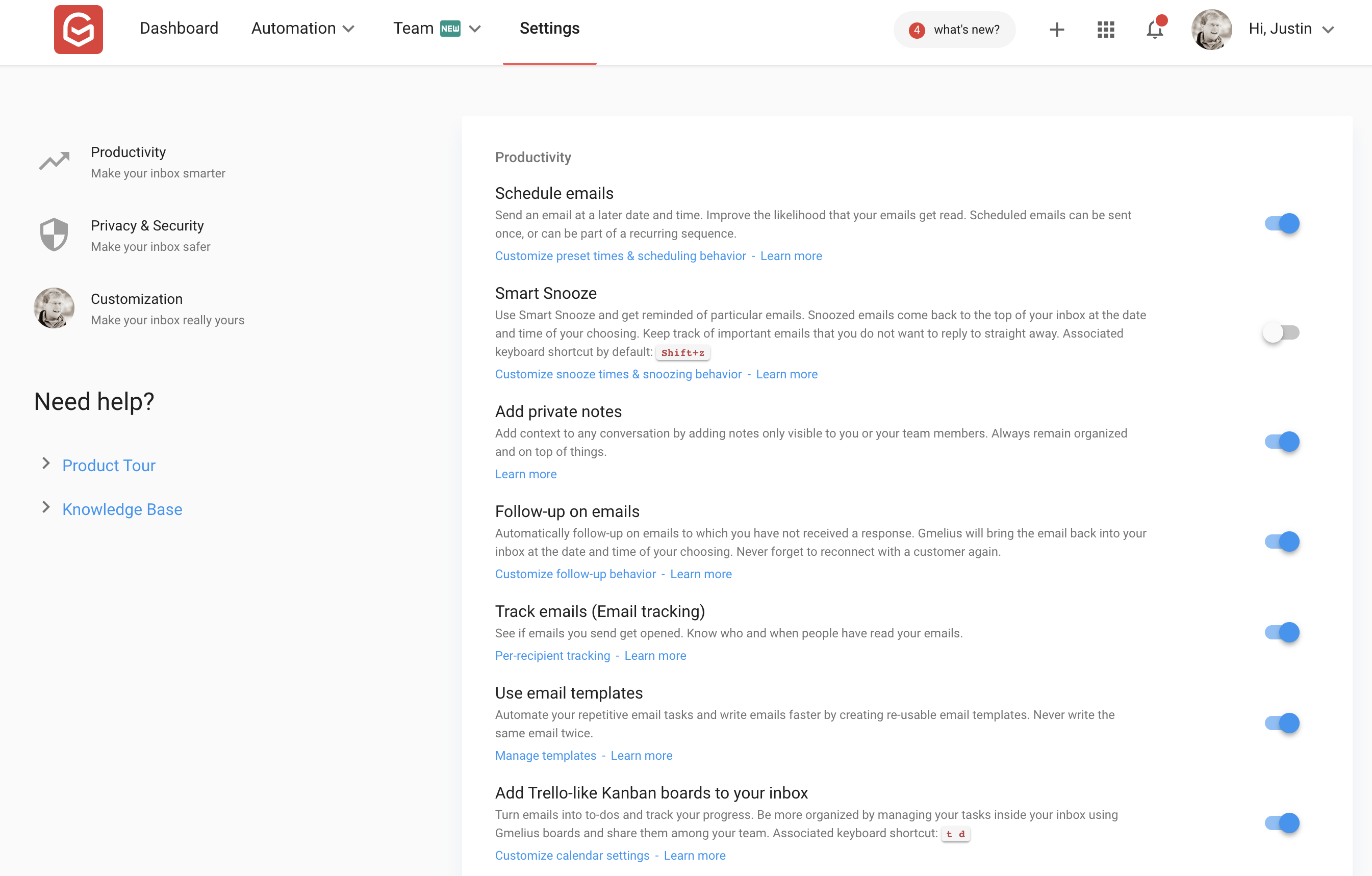Click Learn more under Track emails
1372x876 pixels.
655,656
